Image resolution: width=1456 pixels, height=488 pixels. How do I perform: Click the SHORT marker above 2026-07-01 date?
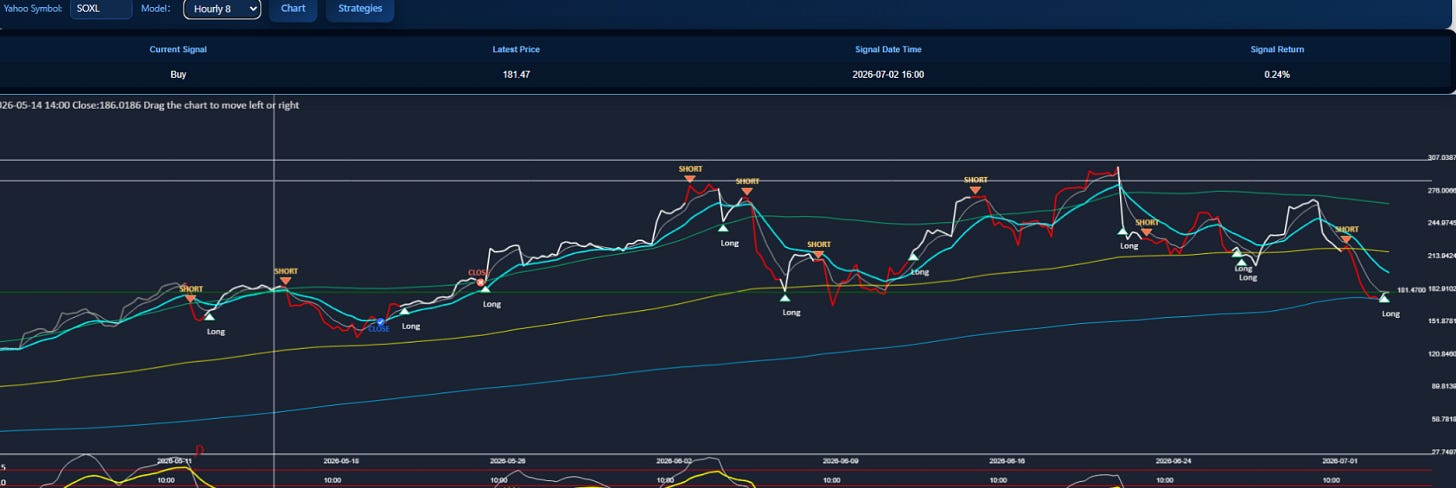click(1346, 234)
